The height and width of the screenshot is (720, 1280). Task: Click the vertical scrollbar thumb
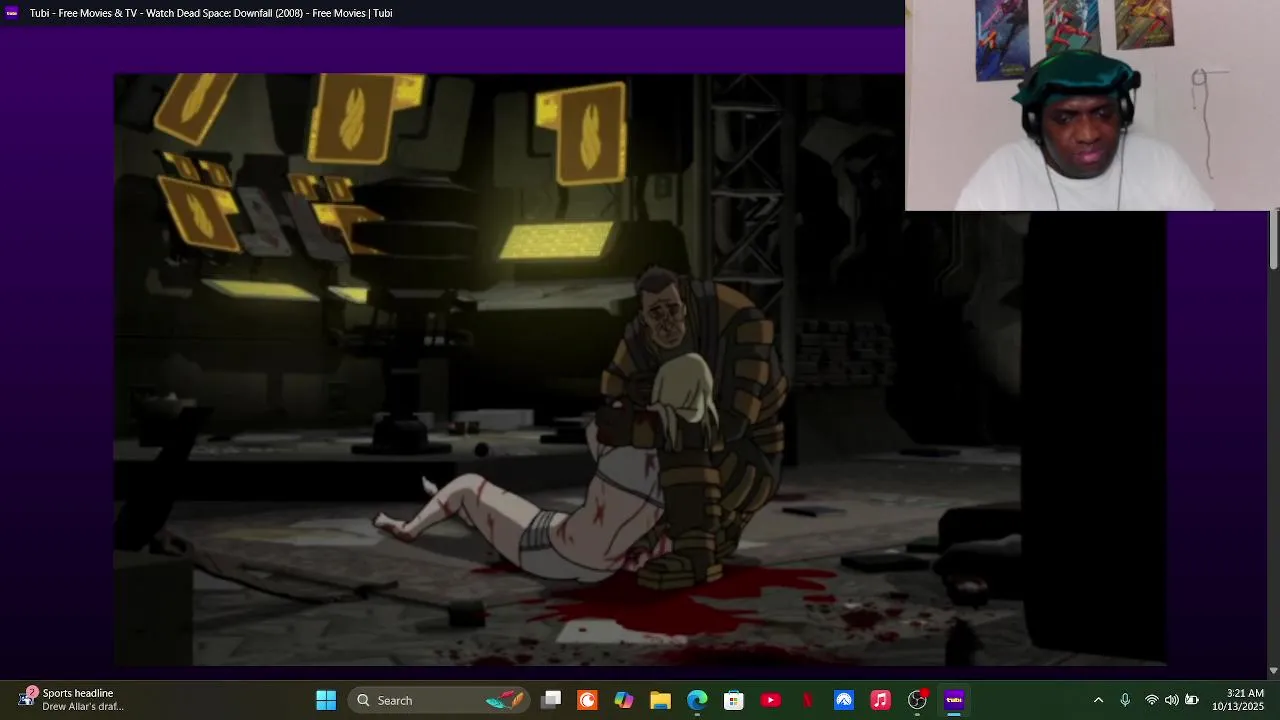1274,239
